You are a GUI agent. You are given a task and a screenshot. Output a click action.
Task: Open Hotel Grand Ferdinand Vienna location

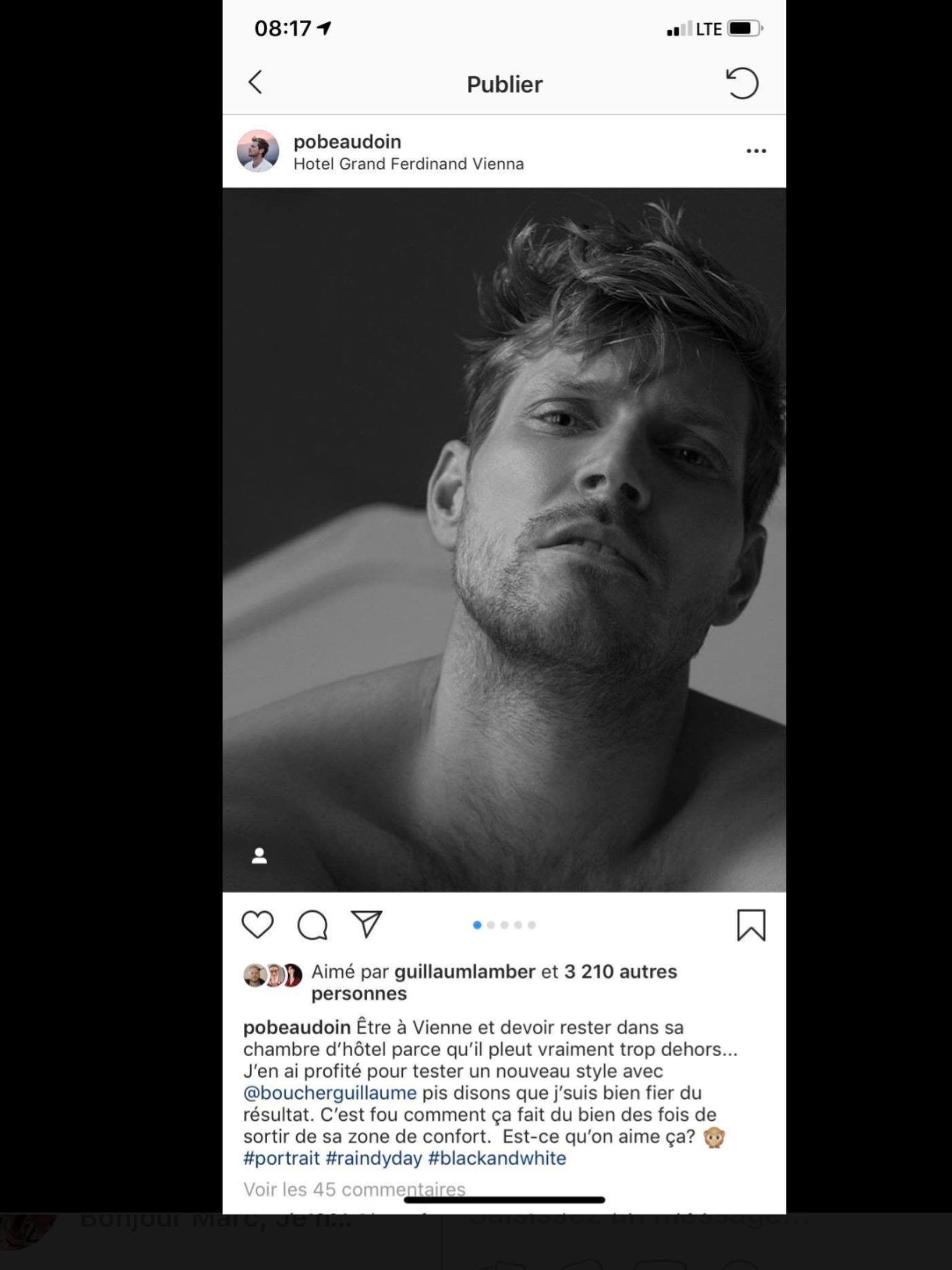click(408, 164)
